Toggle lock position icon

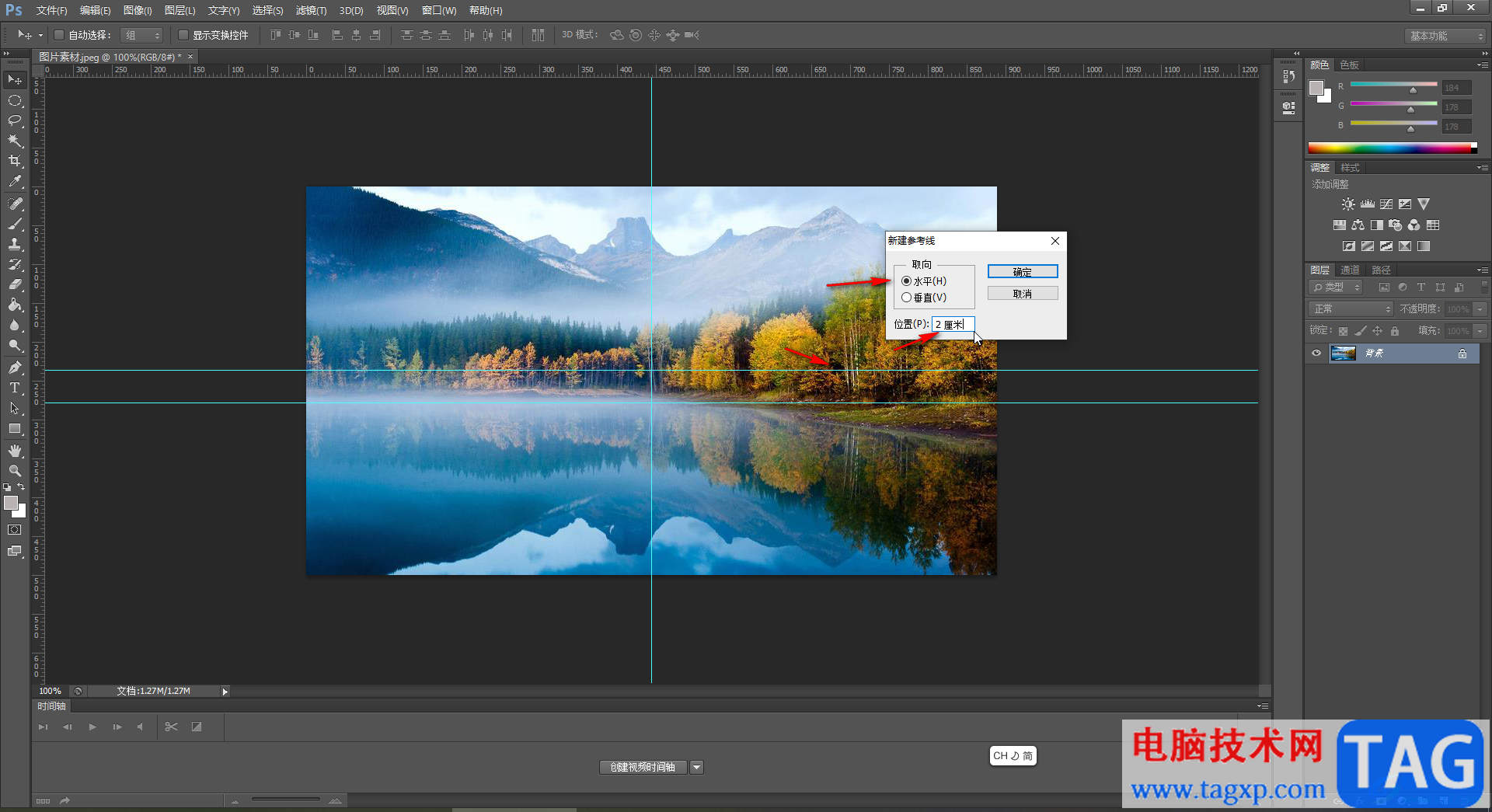click(1377, 331)
